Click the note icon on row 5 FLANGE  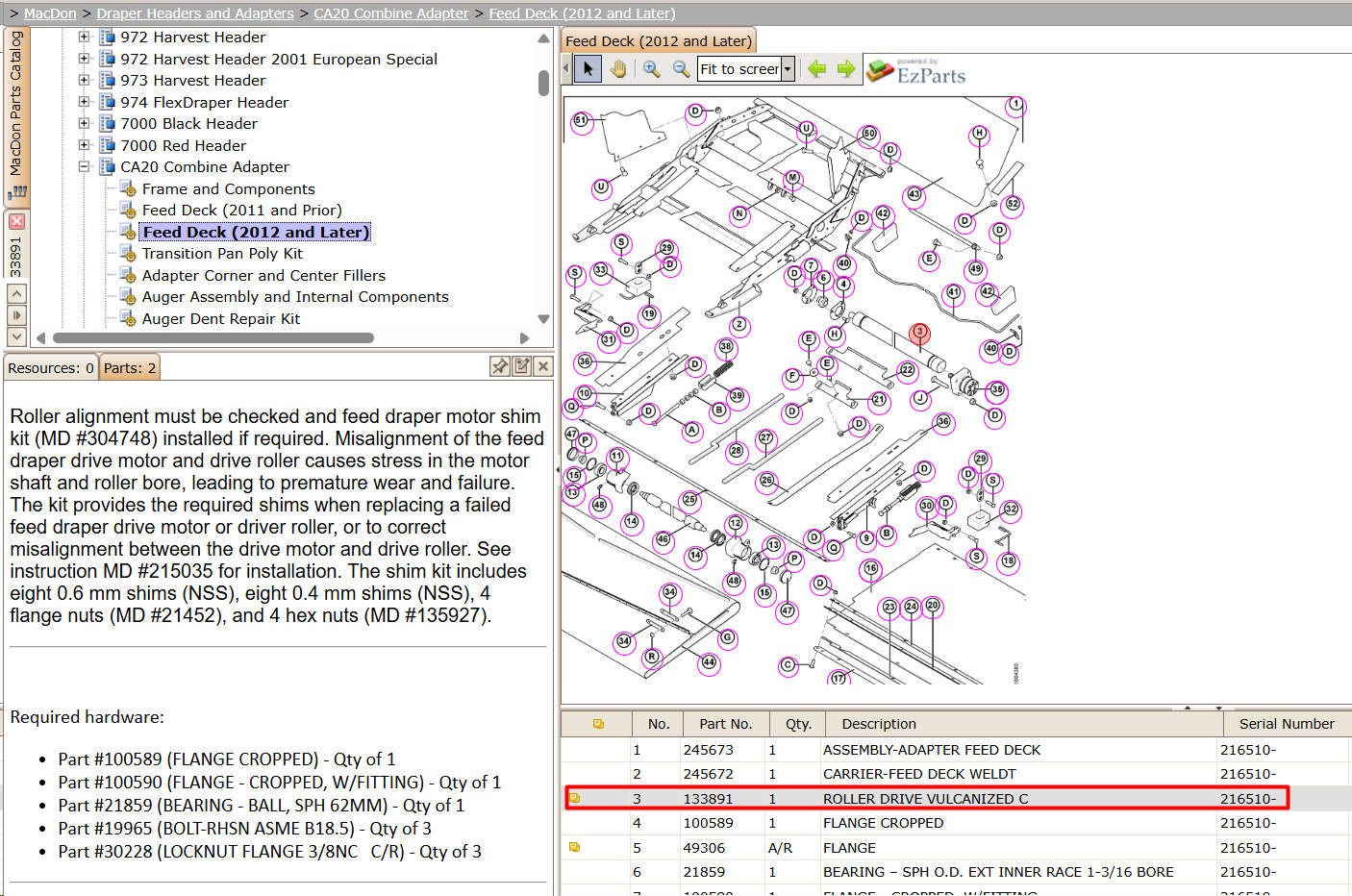(x=574, y=847)
